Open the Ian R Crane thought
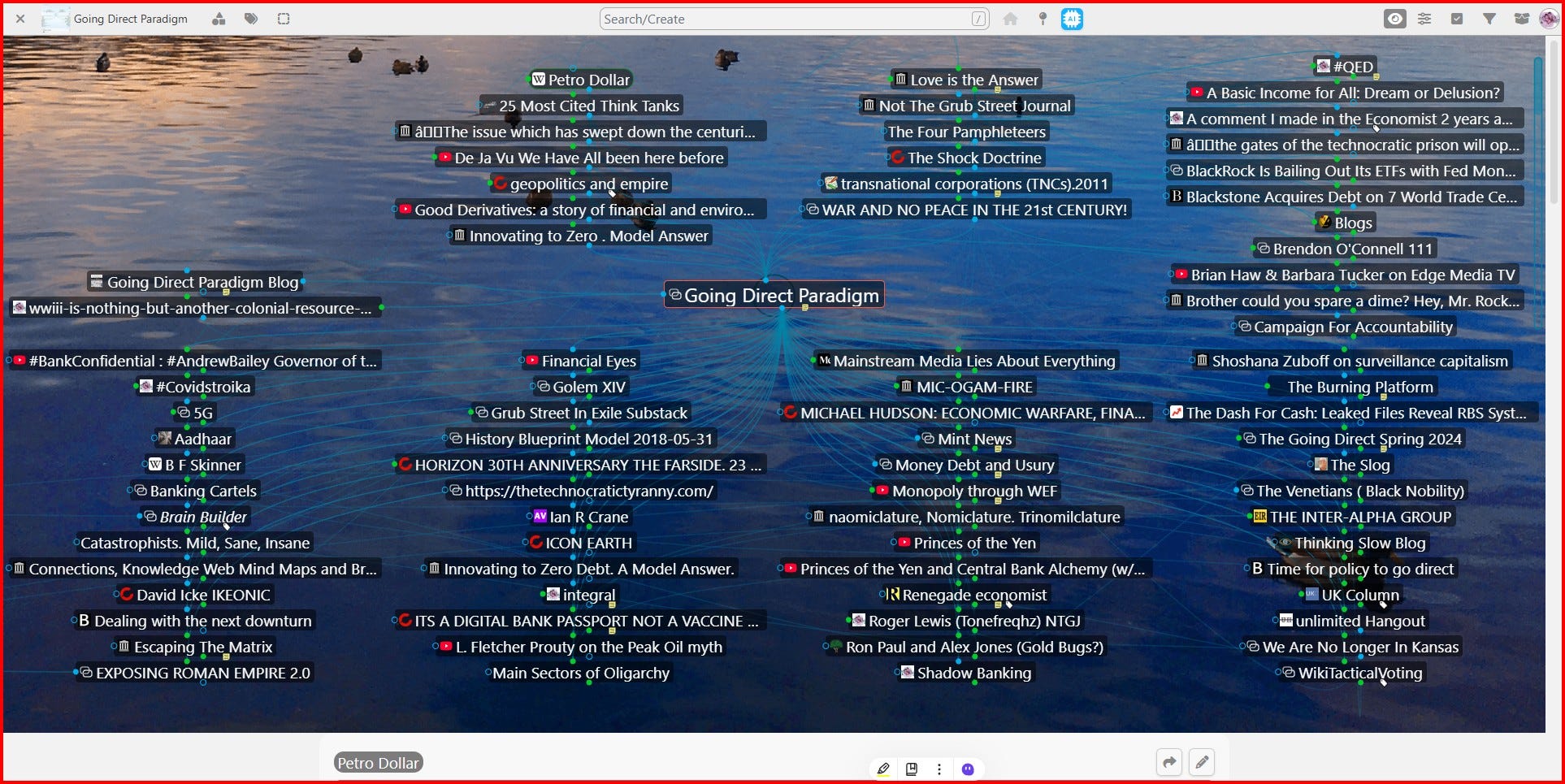1565x784 pixels. [x=580, y=517]
